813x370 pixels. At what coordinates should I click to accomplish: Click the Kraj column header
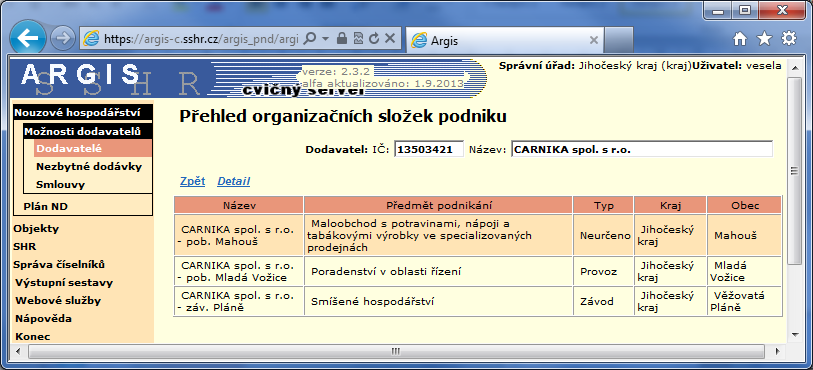point(670,205)
